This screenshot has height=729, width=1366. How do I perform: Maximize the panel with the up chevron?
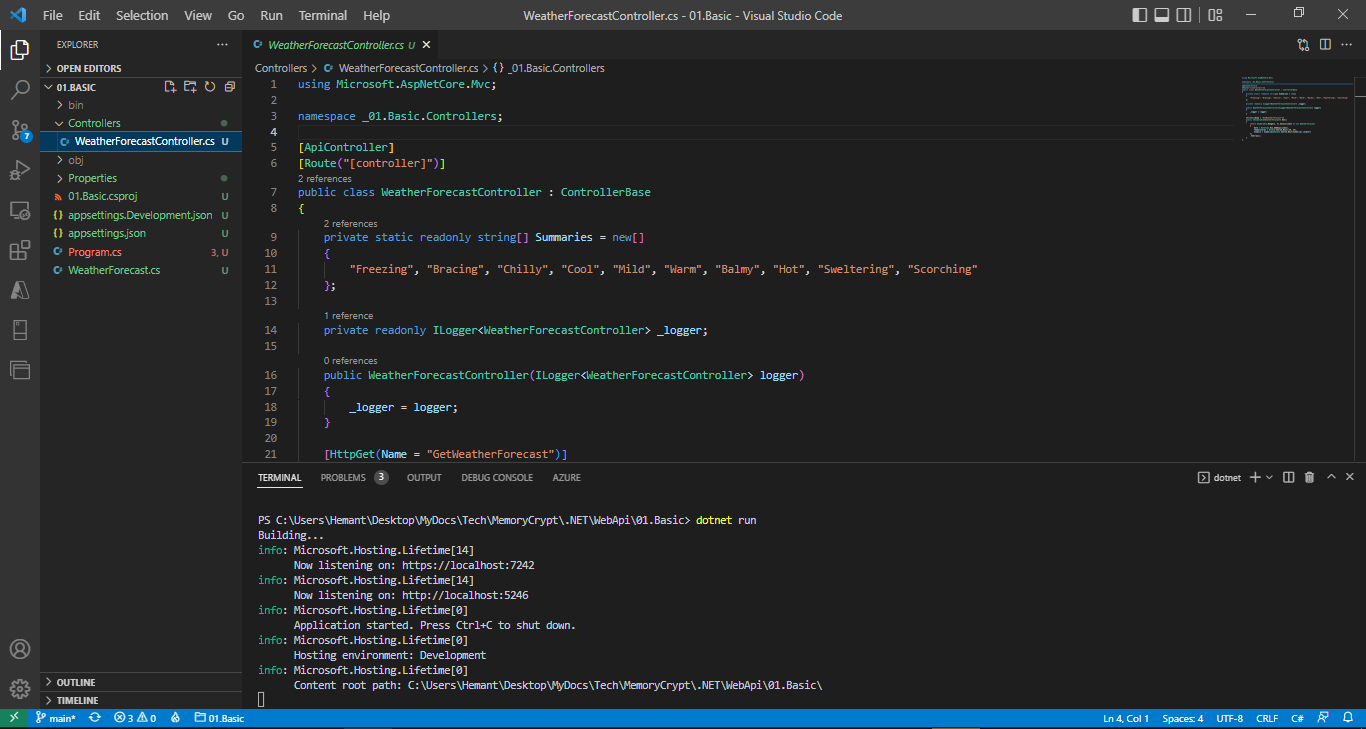pyautogui.click(x=1331, y=477)
